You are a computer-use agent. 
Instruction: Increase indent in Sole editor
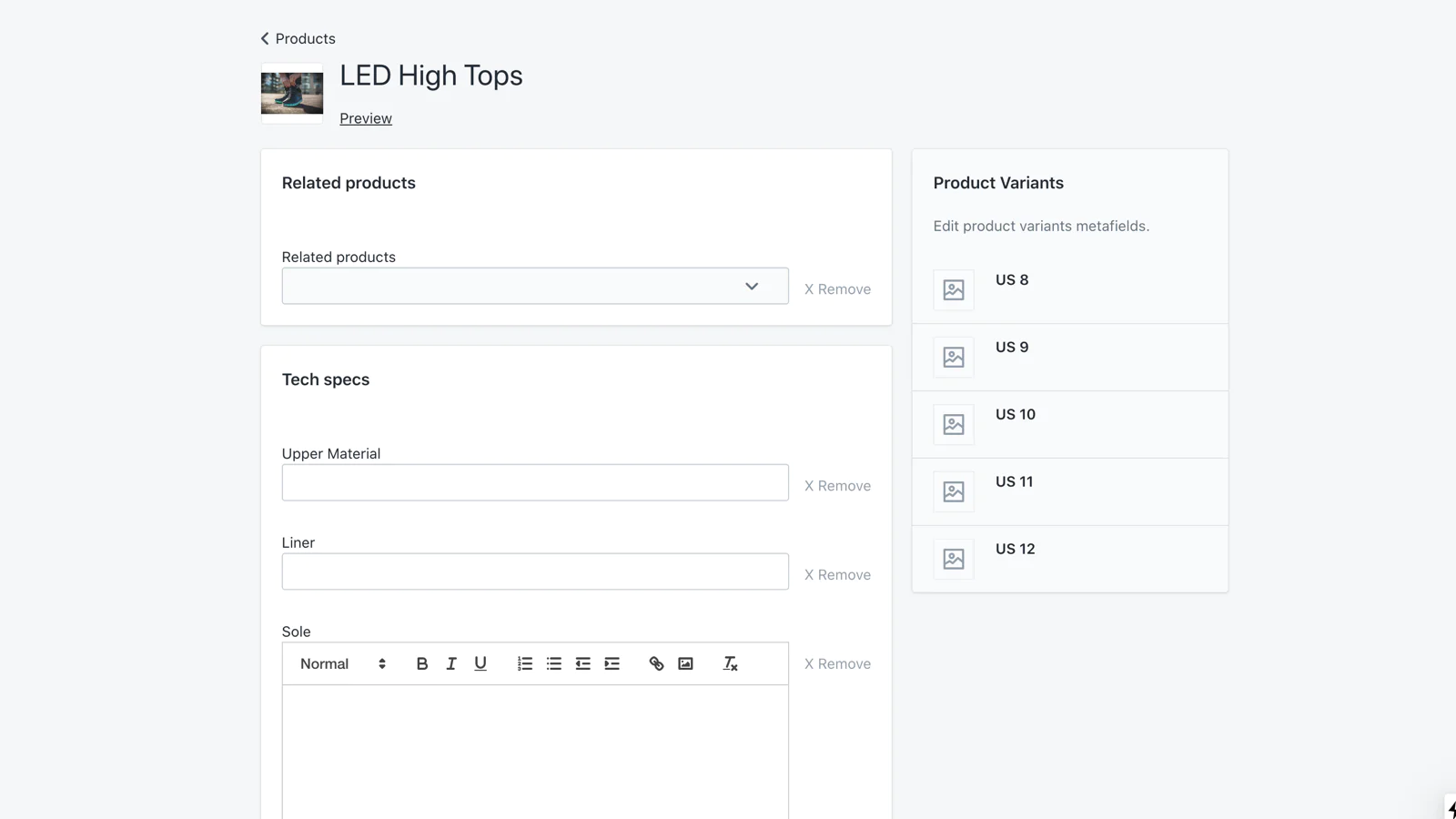pyautogui.click(x=612, y=664)
